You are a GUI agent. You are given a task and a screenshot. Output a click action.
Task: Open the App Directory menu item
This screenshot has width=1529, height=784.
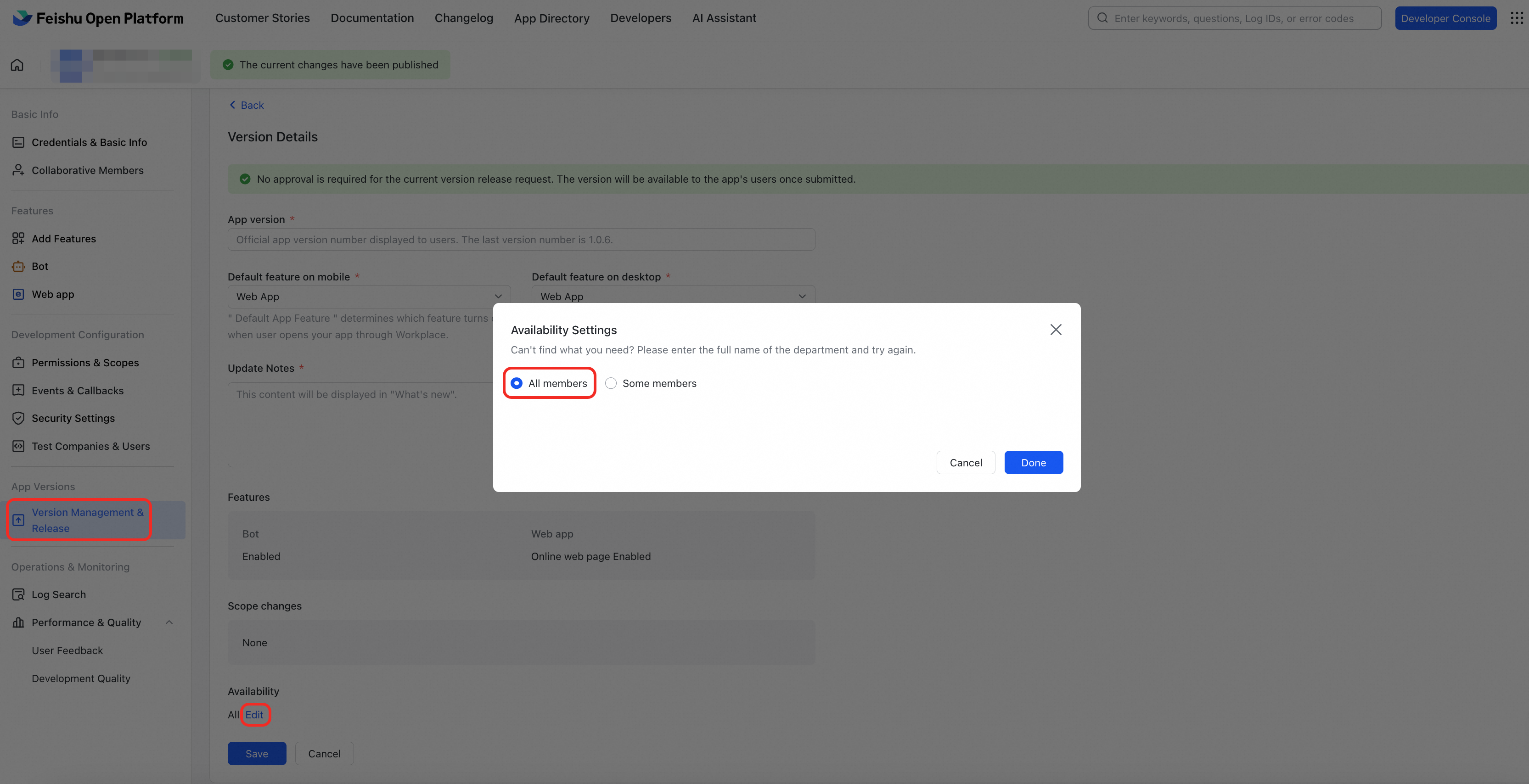click(551, 18)
